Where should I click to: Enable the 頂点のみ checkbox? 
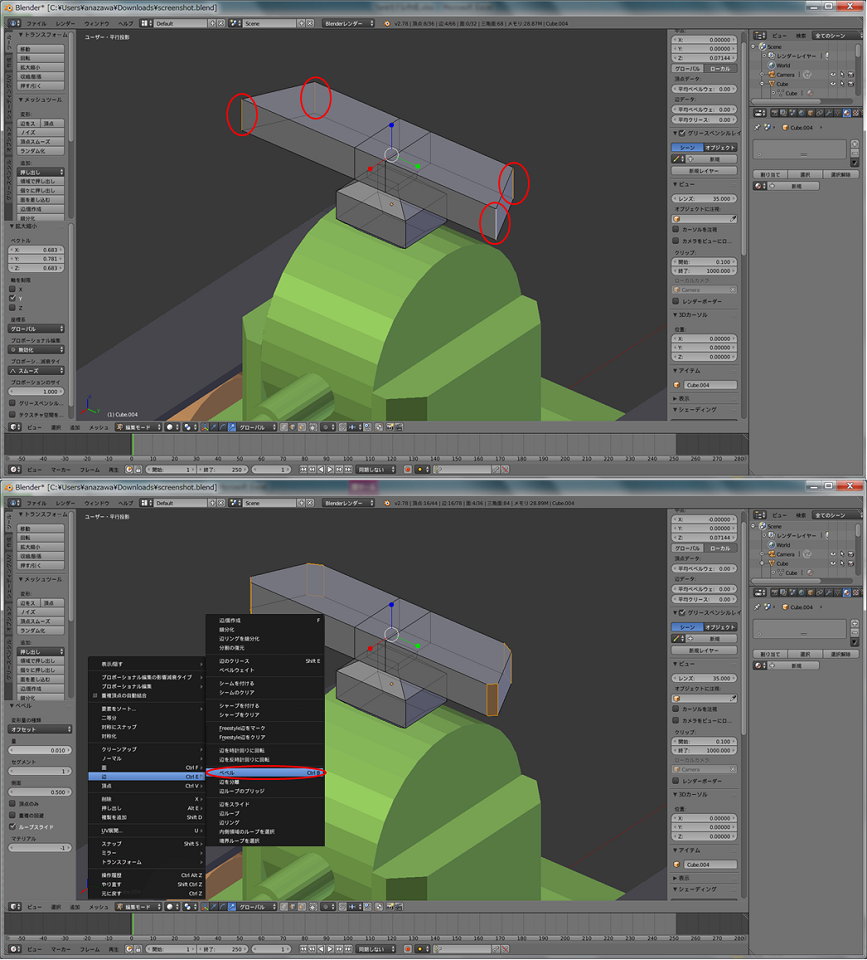[12, 803]
